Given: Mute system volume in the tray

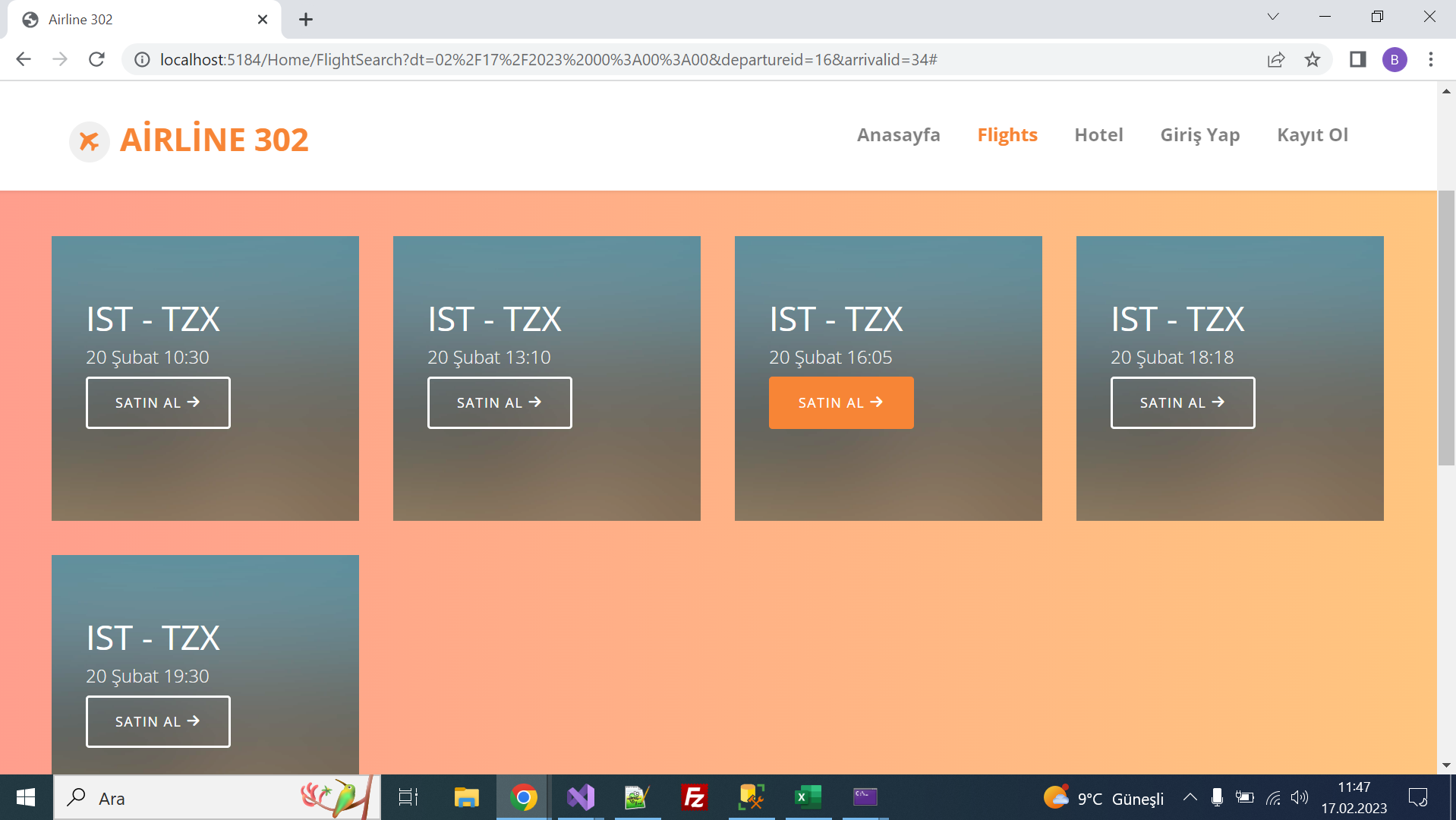Looking at the screenshot, I should click(1300, 797).
